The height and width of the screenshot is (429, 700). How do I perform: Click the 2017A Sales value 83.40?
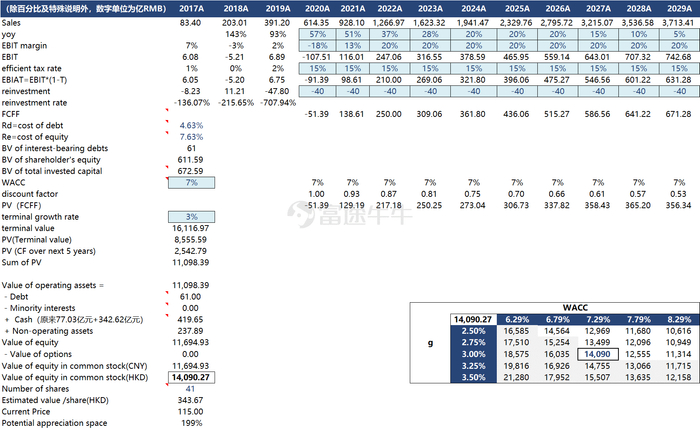tap(191, 23)
